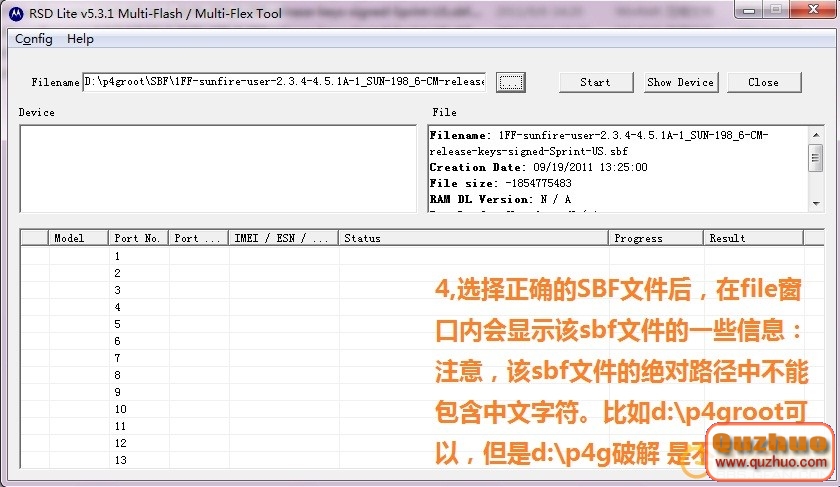Viewport: 840px width, 487px height.
Task: Click the browse file button with ellipsis
Action: tap(511, 83)
